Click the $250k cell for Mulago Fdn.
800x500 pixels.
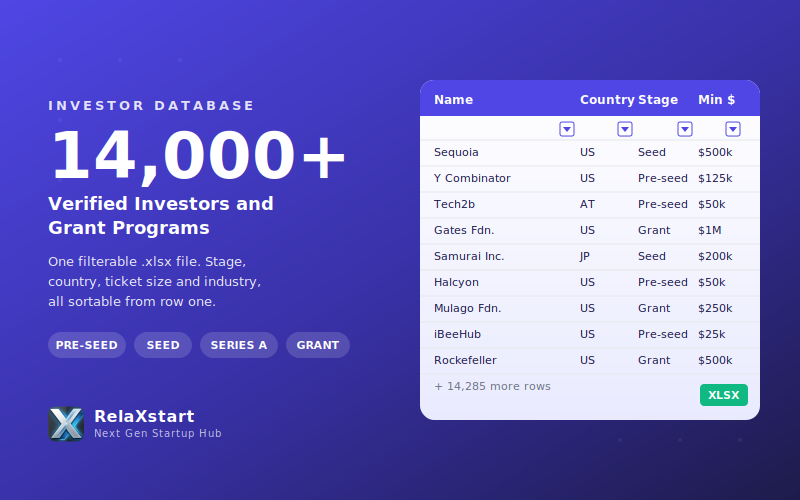click(x=715, y=308)
